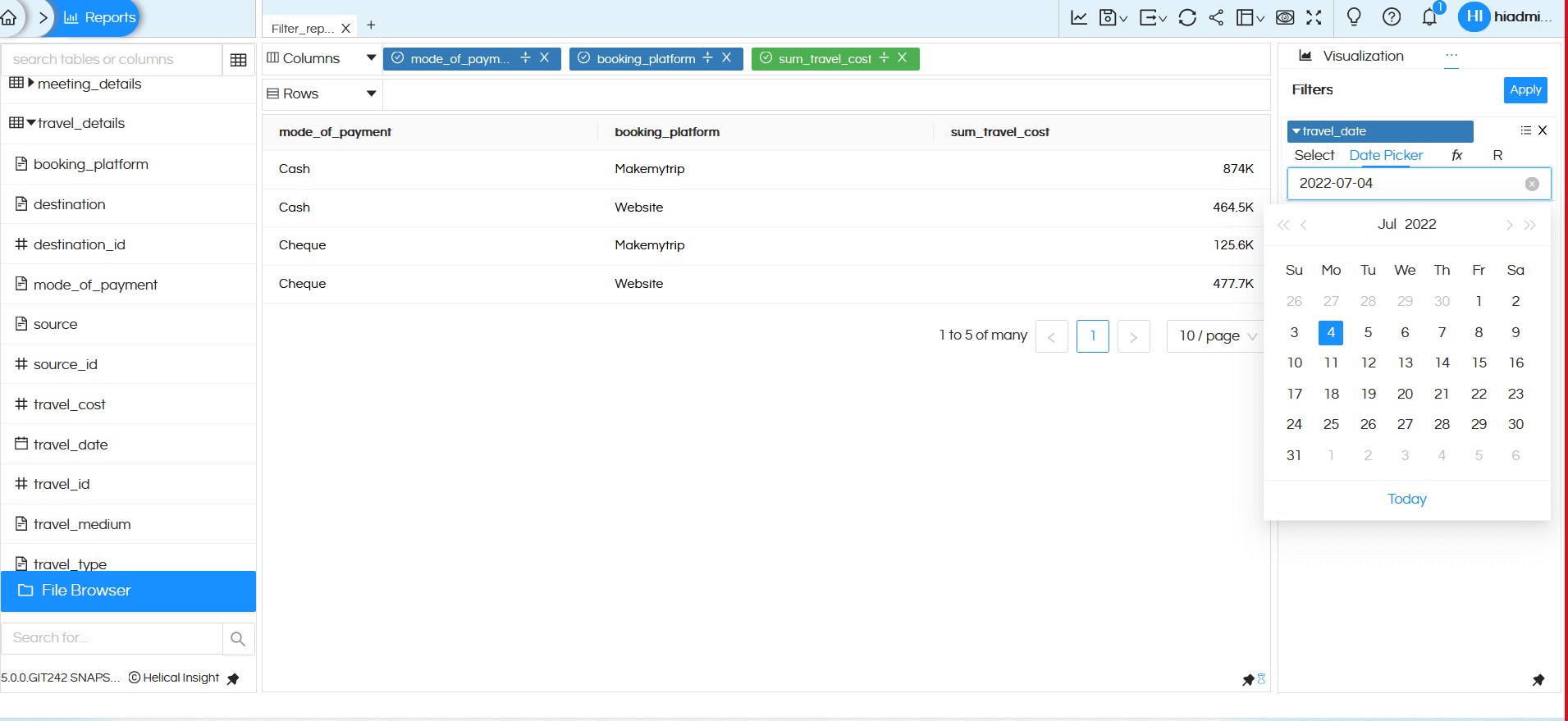The image size is (1568, 721).
Task: Switch to the R filter tab
Action: [1497, 156]
